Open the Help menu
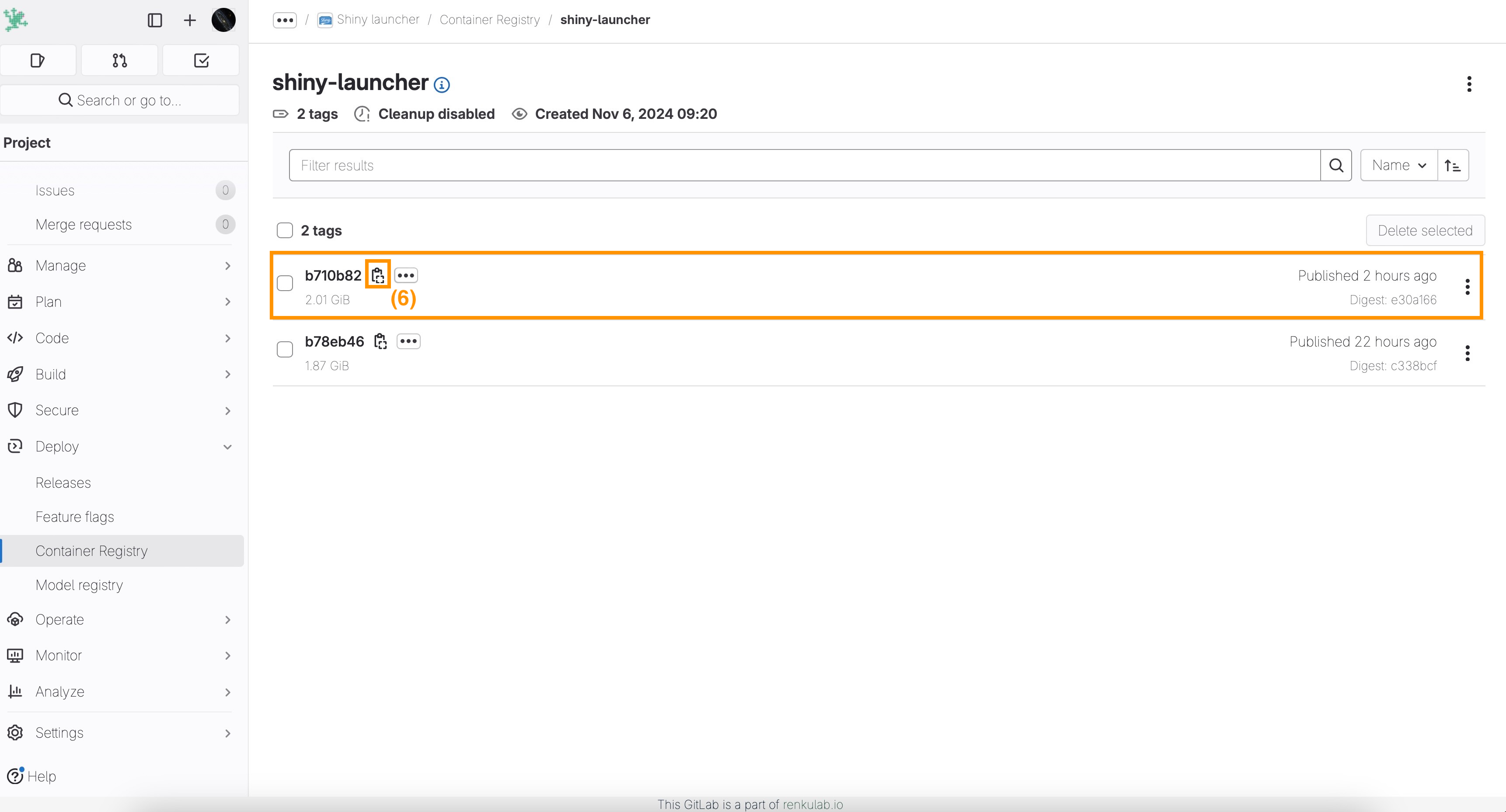 [x=32, y=776]
